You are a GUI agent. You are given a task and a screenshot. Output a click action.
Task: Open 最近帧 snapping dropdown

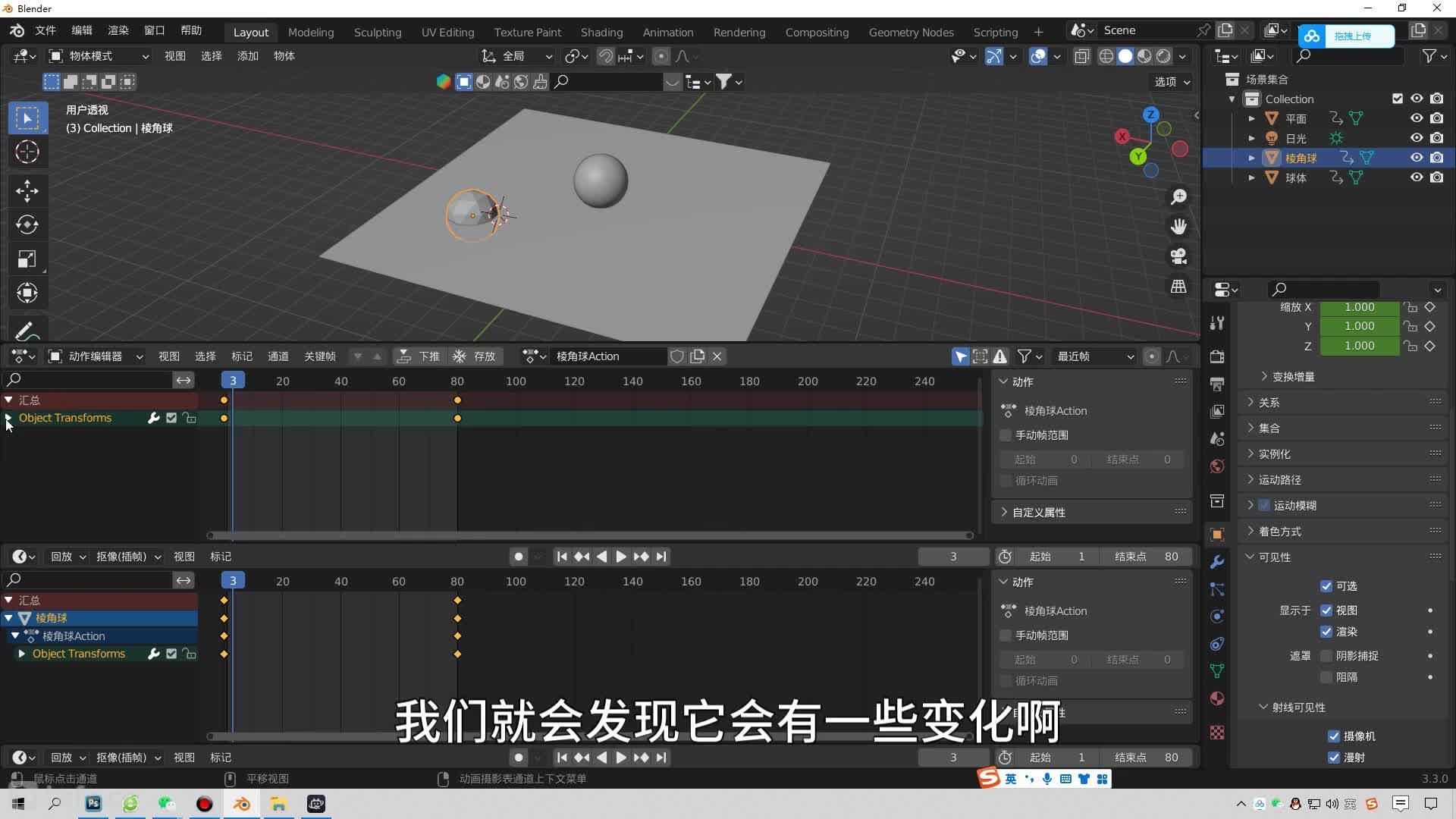coord(1095,356)
